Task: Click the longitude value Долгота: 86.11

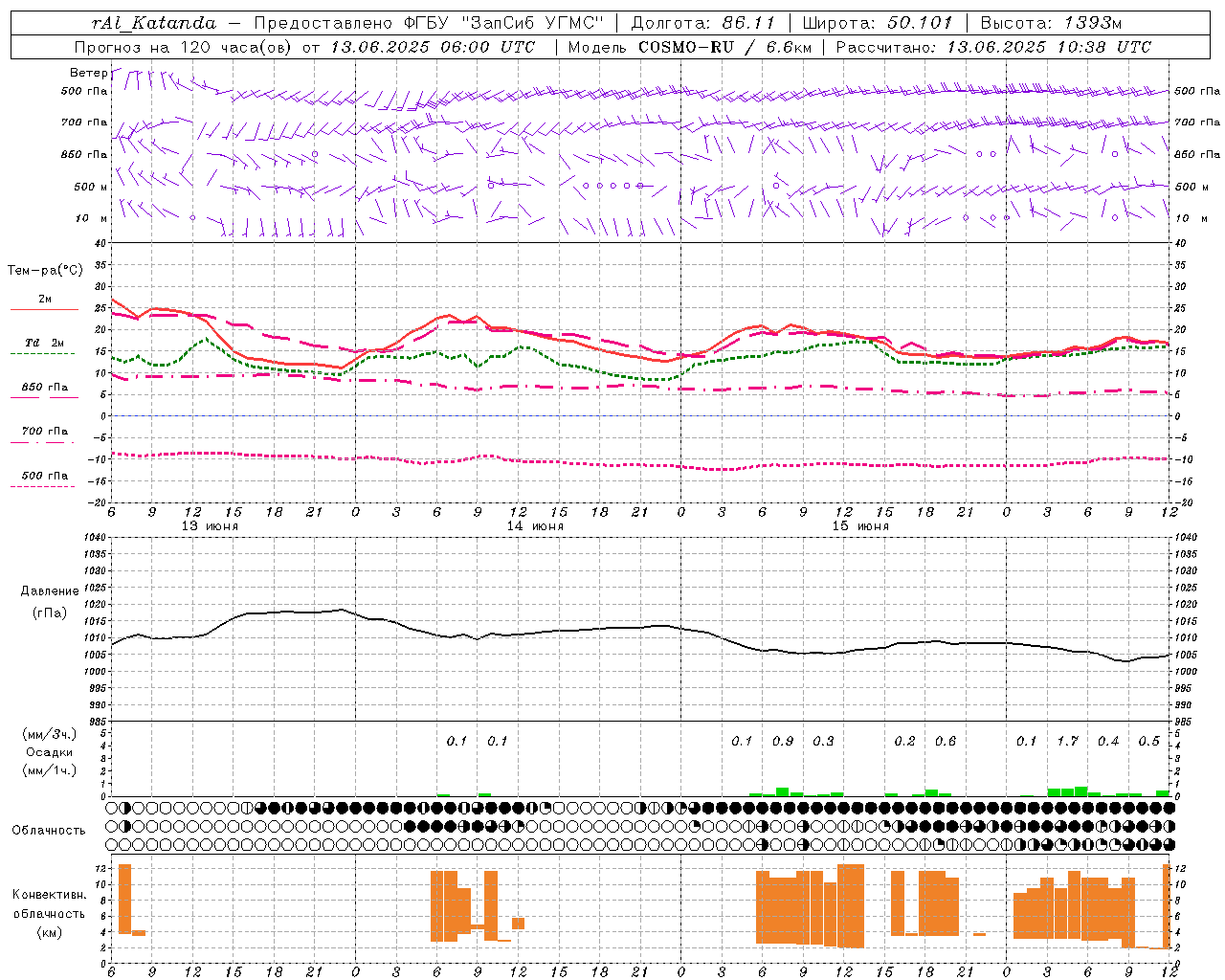Action: 702,23
